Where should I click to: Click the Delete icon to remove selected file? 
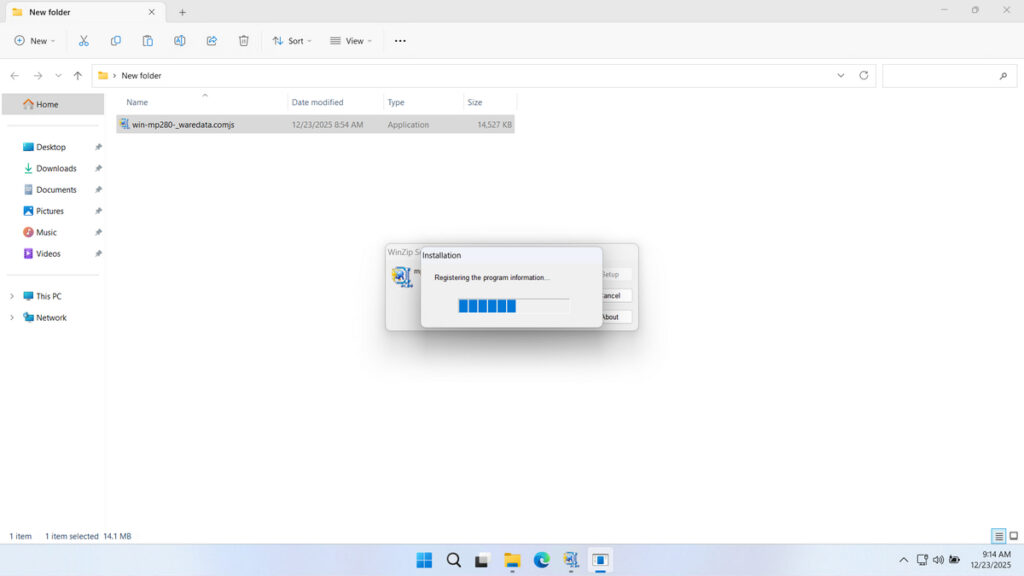pyautogui.click(x=243, y=40)
